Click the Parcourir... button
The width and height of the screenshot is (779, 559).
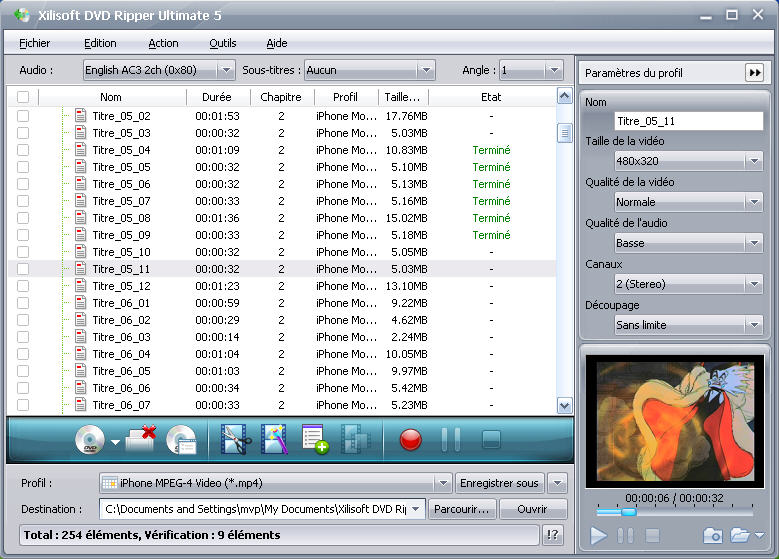click(x=462, y=509)
